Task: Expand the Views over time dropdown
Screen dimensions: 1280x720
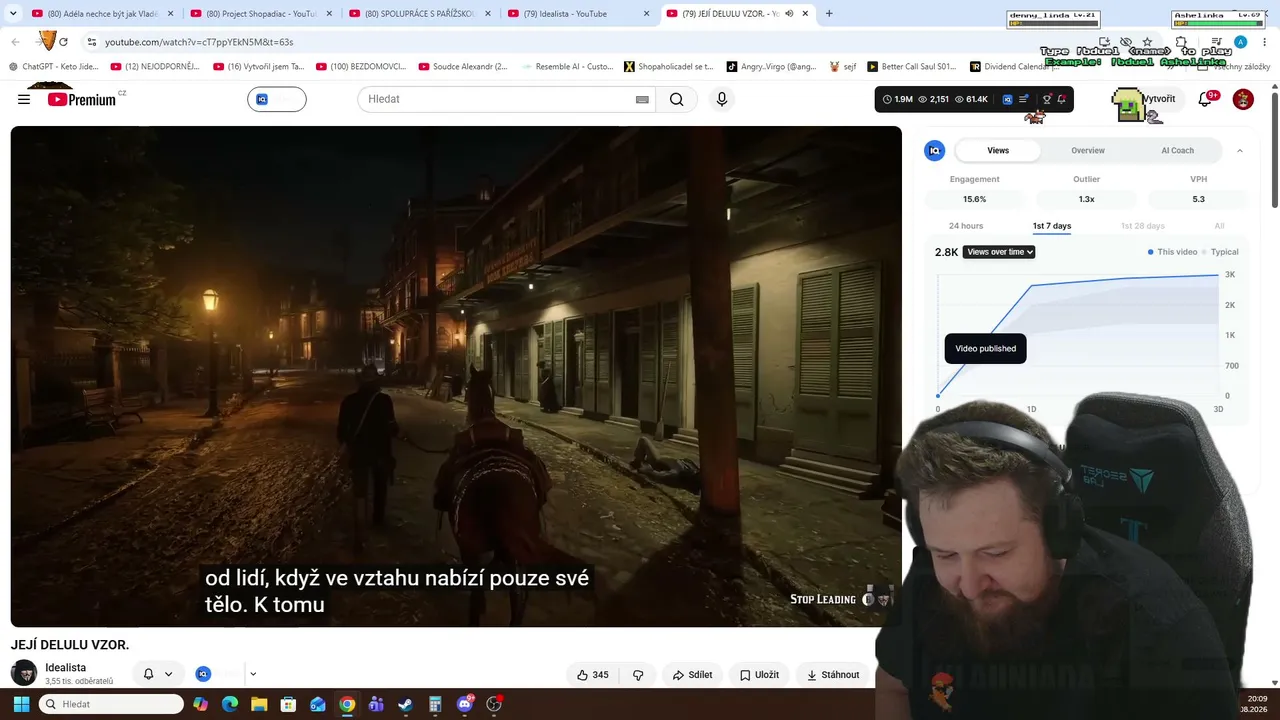Action: click(x=999, y=252)
